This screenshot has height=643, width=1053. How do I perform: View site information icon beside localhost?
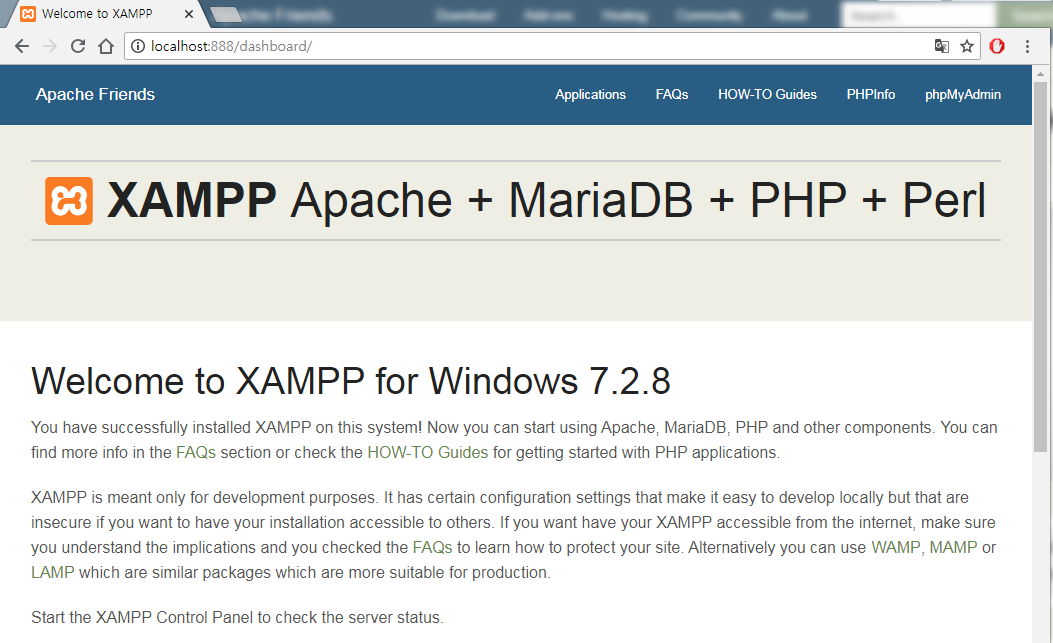tap(138, 46)
